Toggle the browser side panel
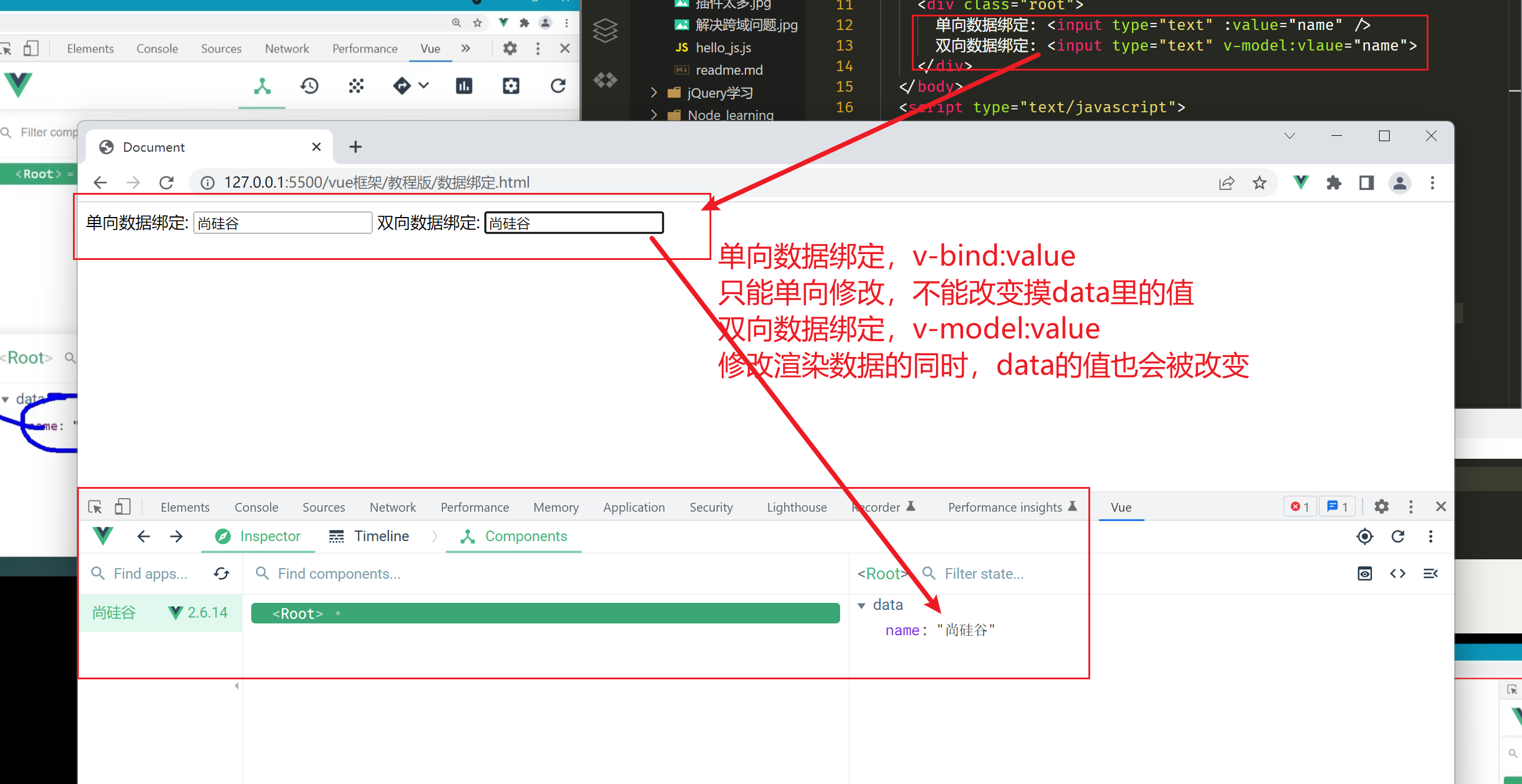Screen dimensions: 1522x784 1367,183
